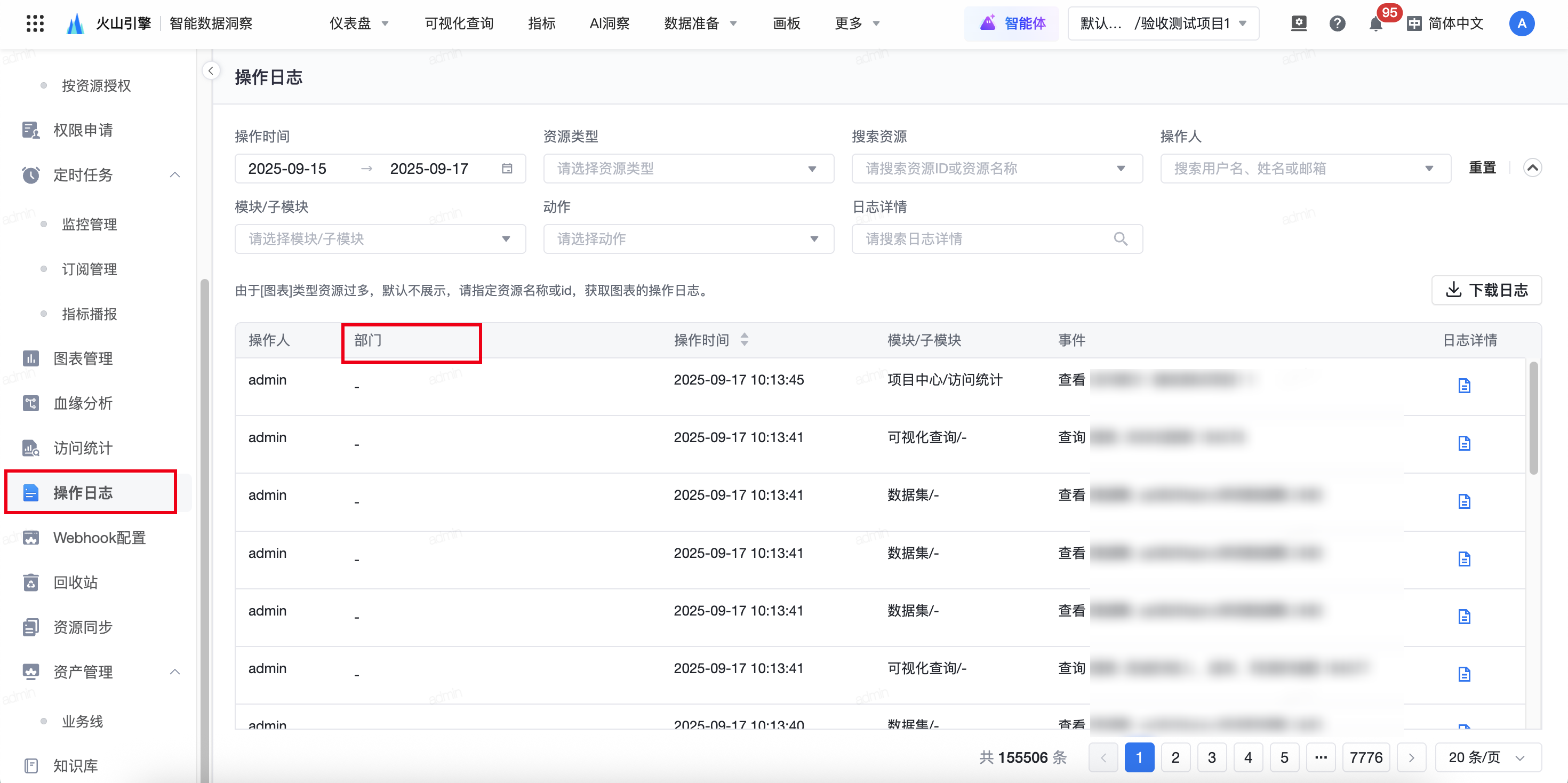Open the help question mark icon
This screenshot has height=783, width=1568.
(1337, 24)
